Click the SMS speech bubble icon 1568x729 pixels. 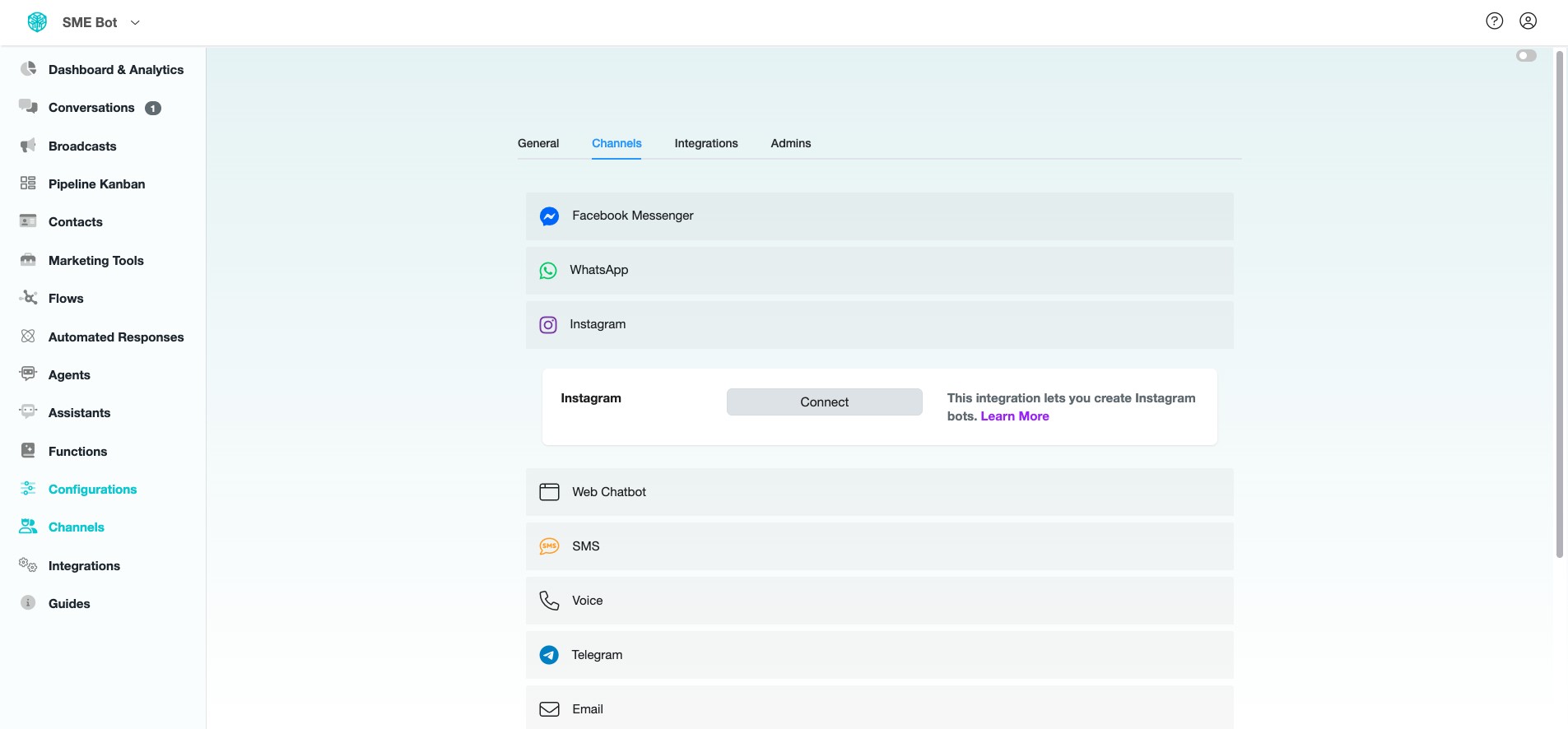coord(549,546)
